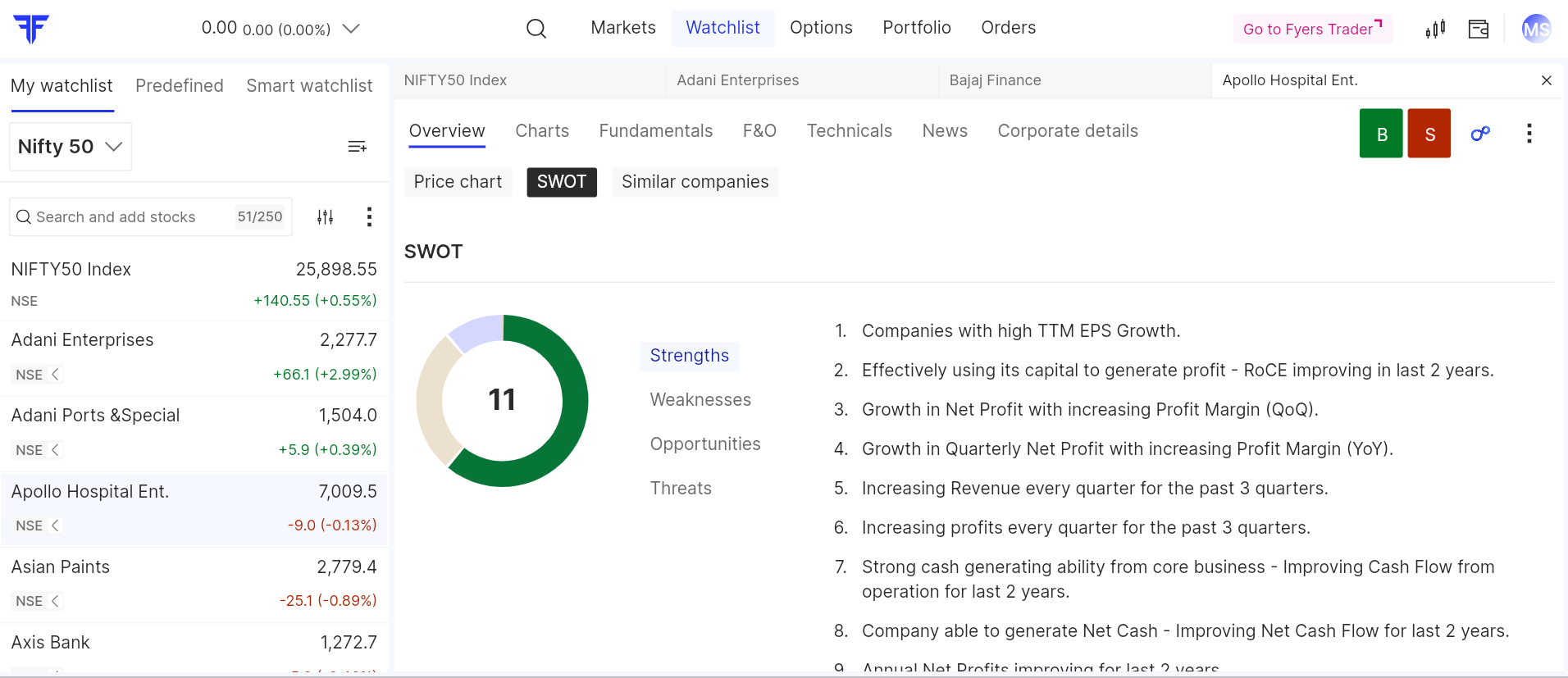
Task: Open the candlestick chart icon in header
Action: (x=1435, y=30)
